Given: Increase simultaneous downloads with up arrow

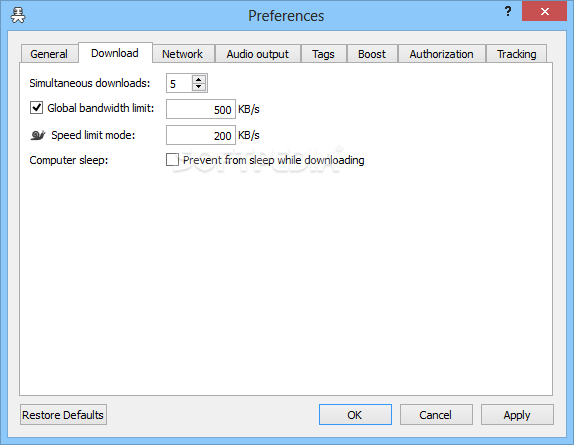Looking at the screenshot, I should [x=198, y=79].
